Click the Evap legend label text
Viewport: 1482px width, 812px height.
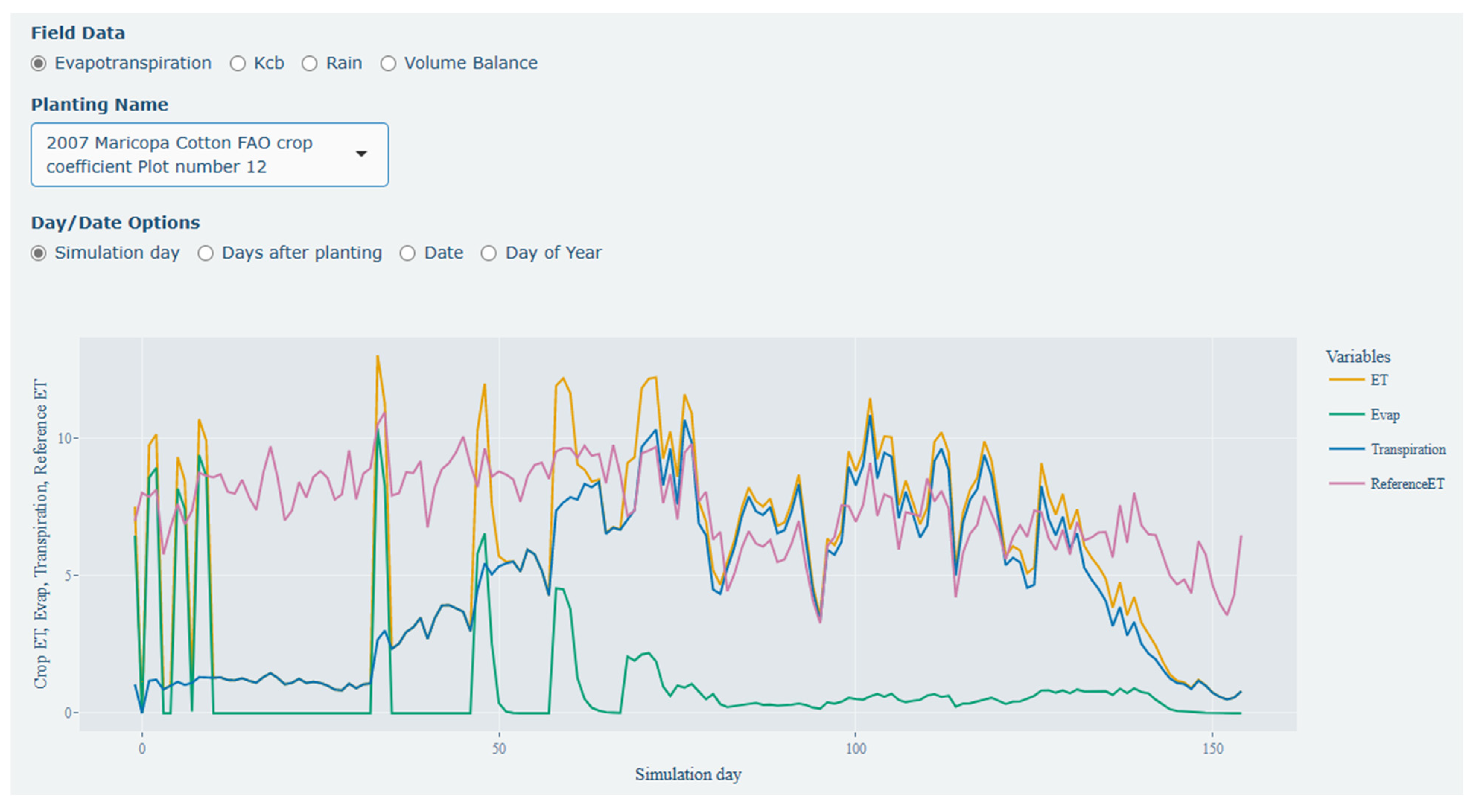tap(1385, 415)
